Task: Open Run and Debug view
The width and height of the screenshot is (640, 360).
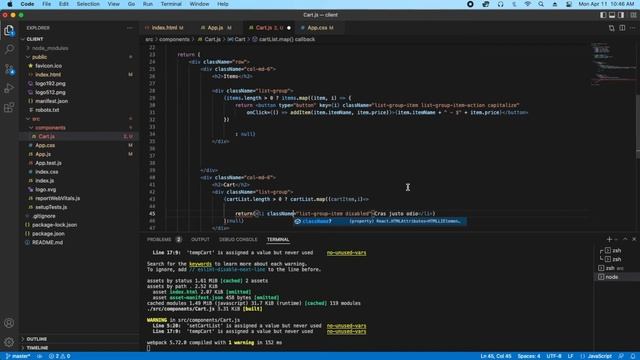Action: tap(9, 88)
